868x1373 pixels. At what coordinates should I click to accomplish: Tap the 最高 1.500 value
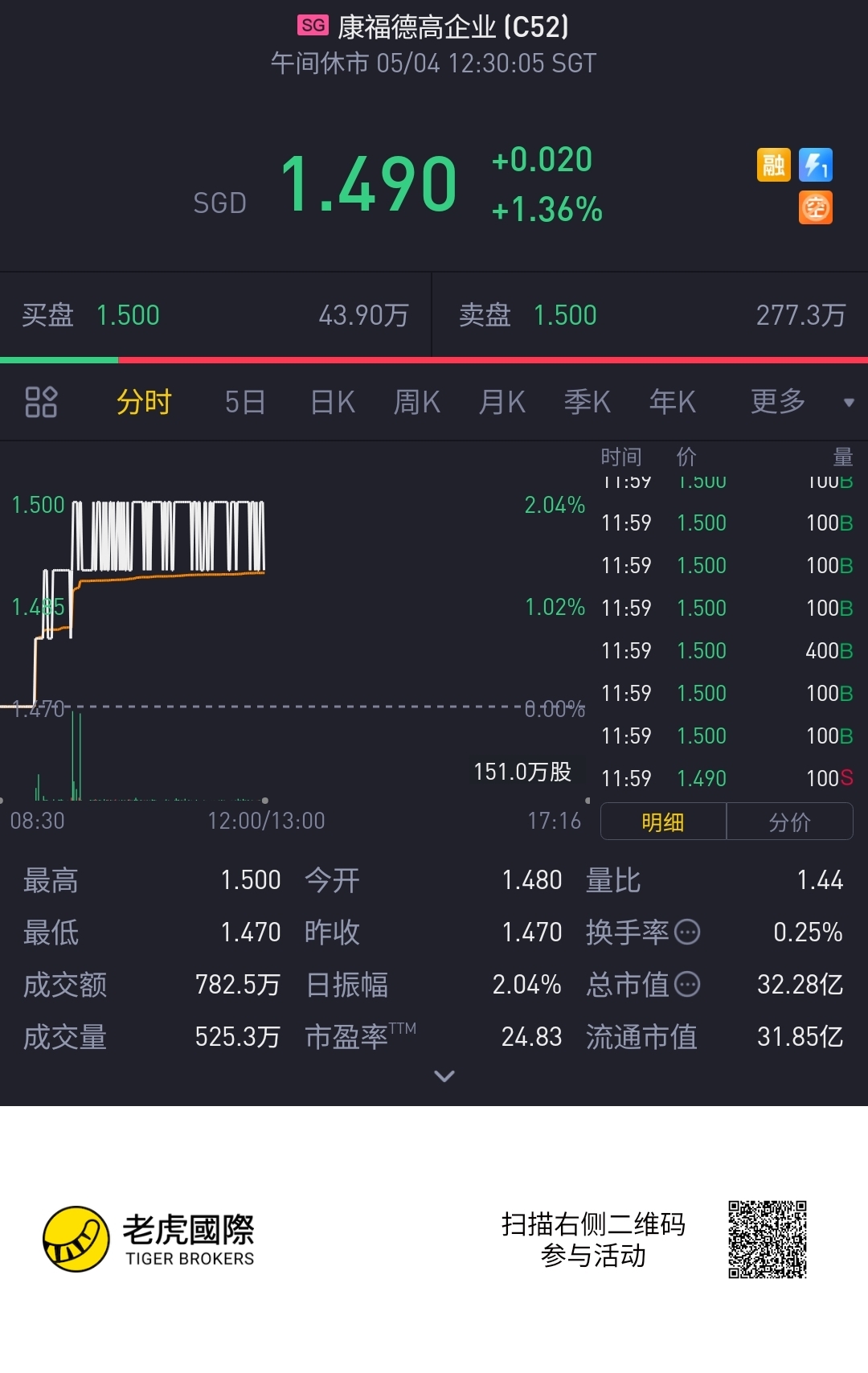point(251,879)
